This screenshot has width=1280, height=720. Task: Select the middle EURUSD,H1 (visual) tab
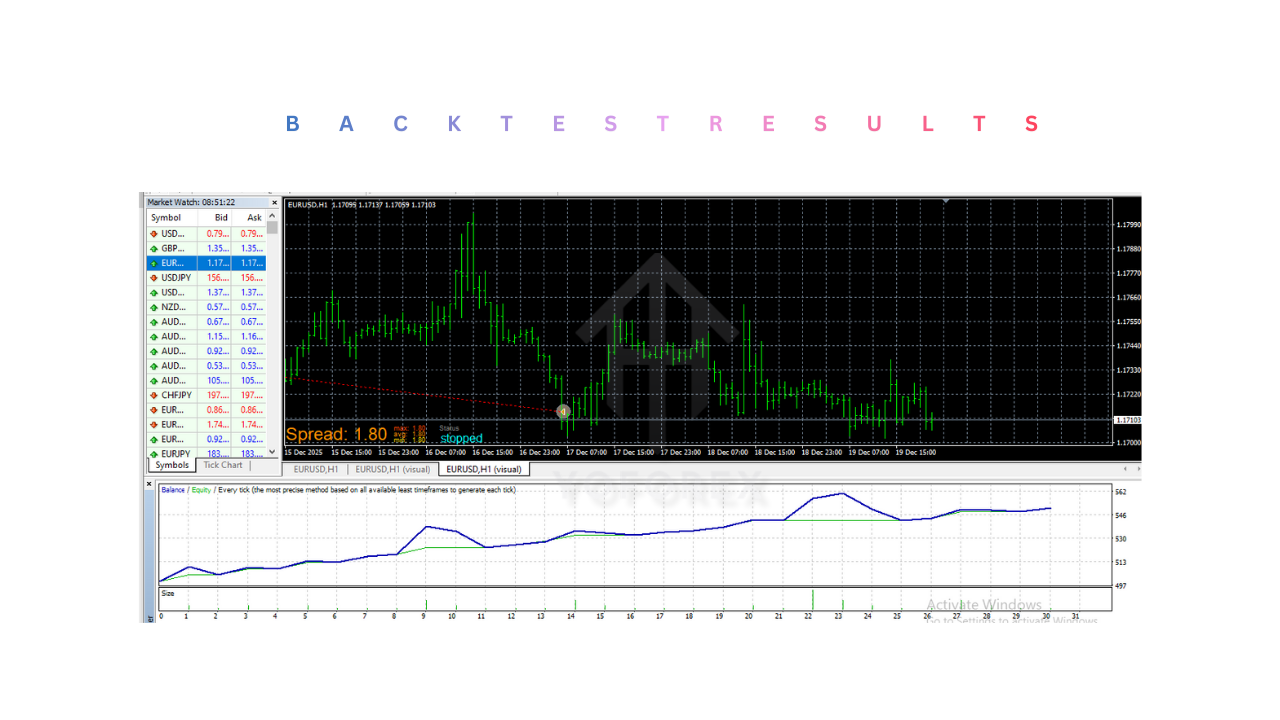(x=393, y=469)
